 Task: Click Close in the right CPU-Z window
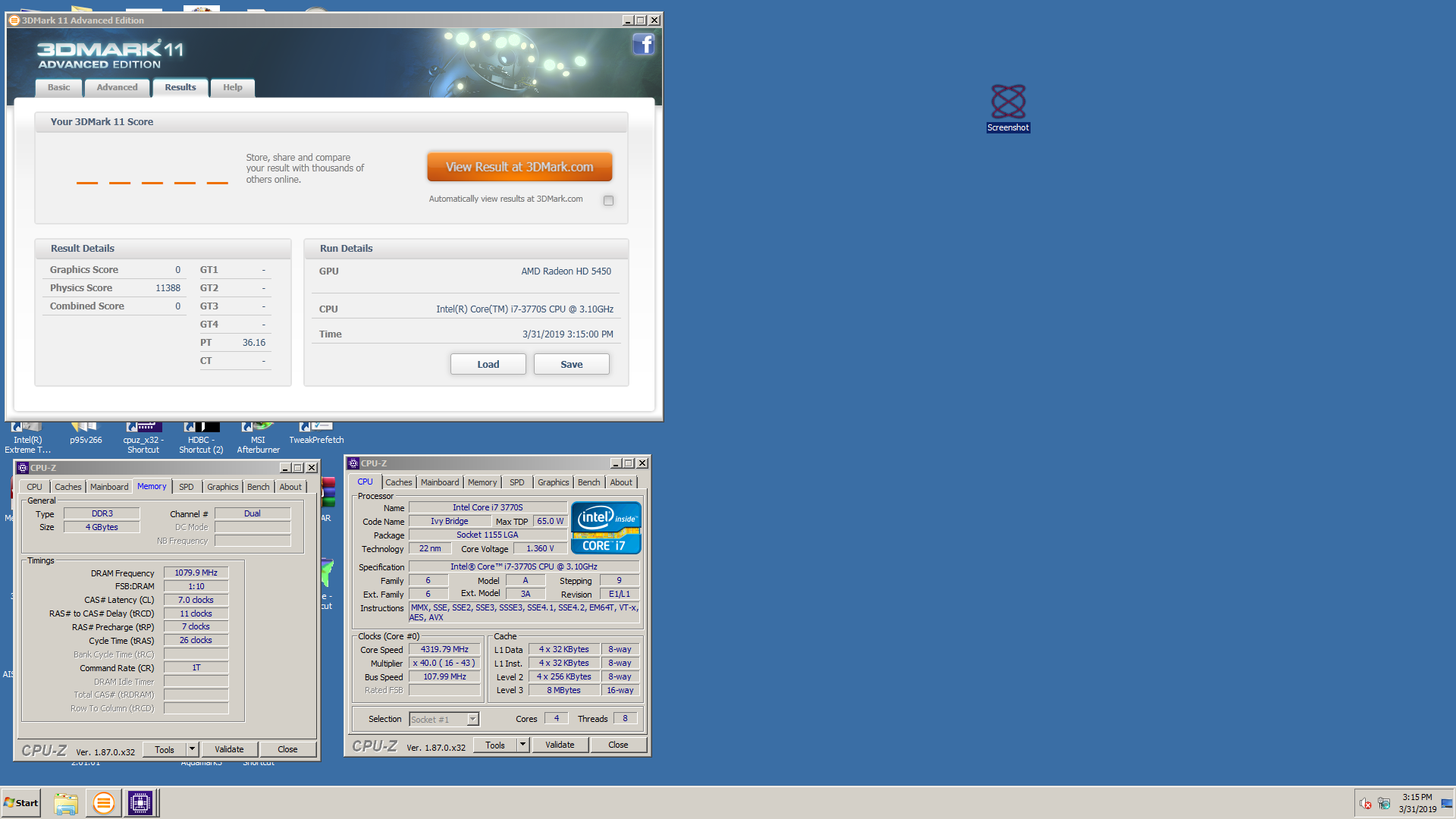click(x=618, y=745)
